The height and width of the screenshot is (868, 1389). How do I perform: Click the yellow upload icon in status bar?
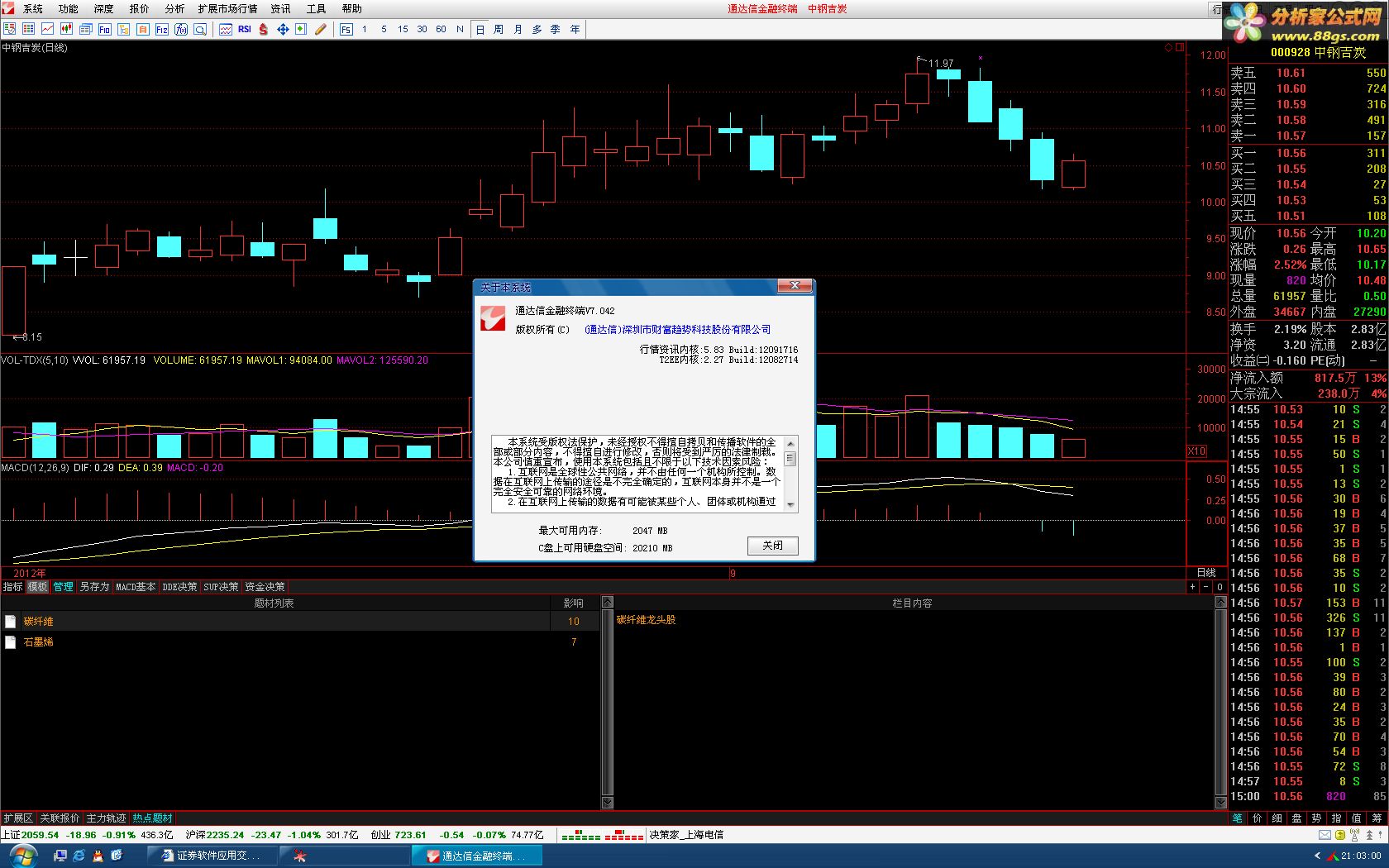1340,835
